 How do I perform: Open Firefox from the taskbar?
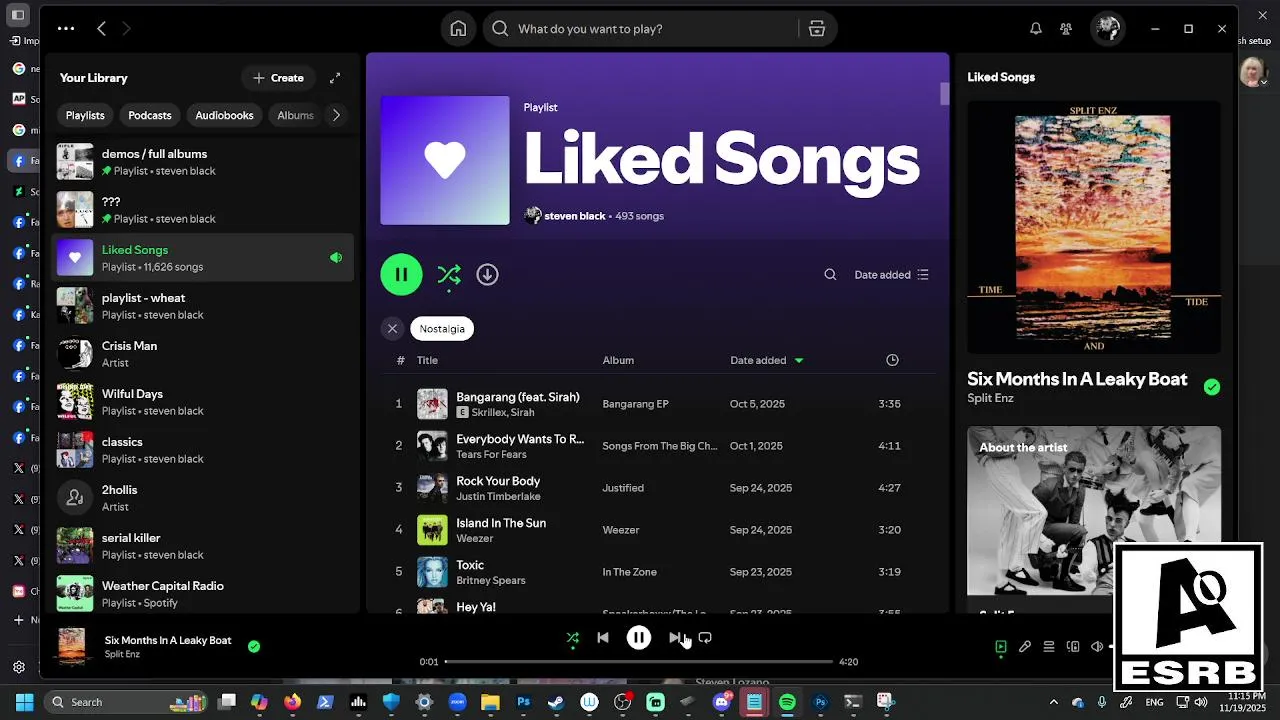tap(292, 702)
